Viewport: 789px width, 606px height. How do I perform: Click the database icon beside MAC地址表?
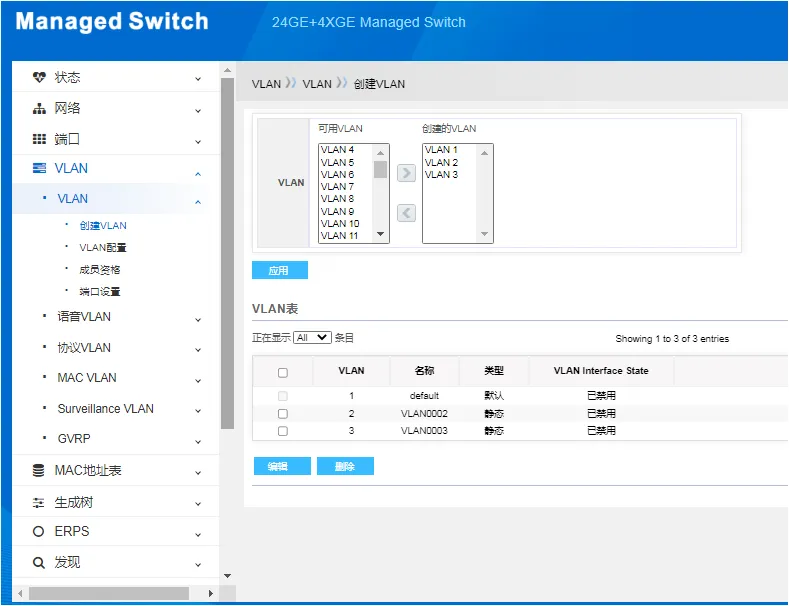(x=38, y=471)
